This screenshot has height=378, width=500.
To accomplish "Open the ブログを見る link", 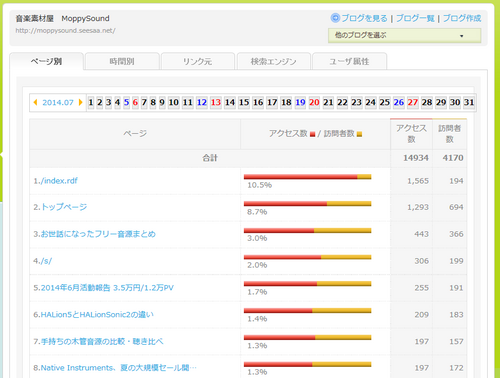I will [x=364, y=18].
